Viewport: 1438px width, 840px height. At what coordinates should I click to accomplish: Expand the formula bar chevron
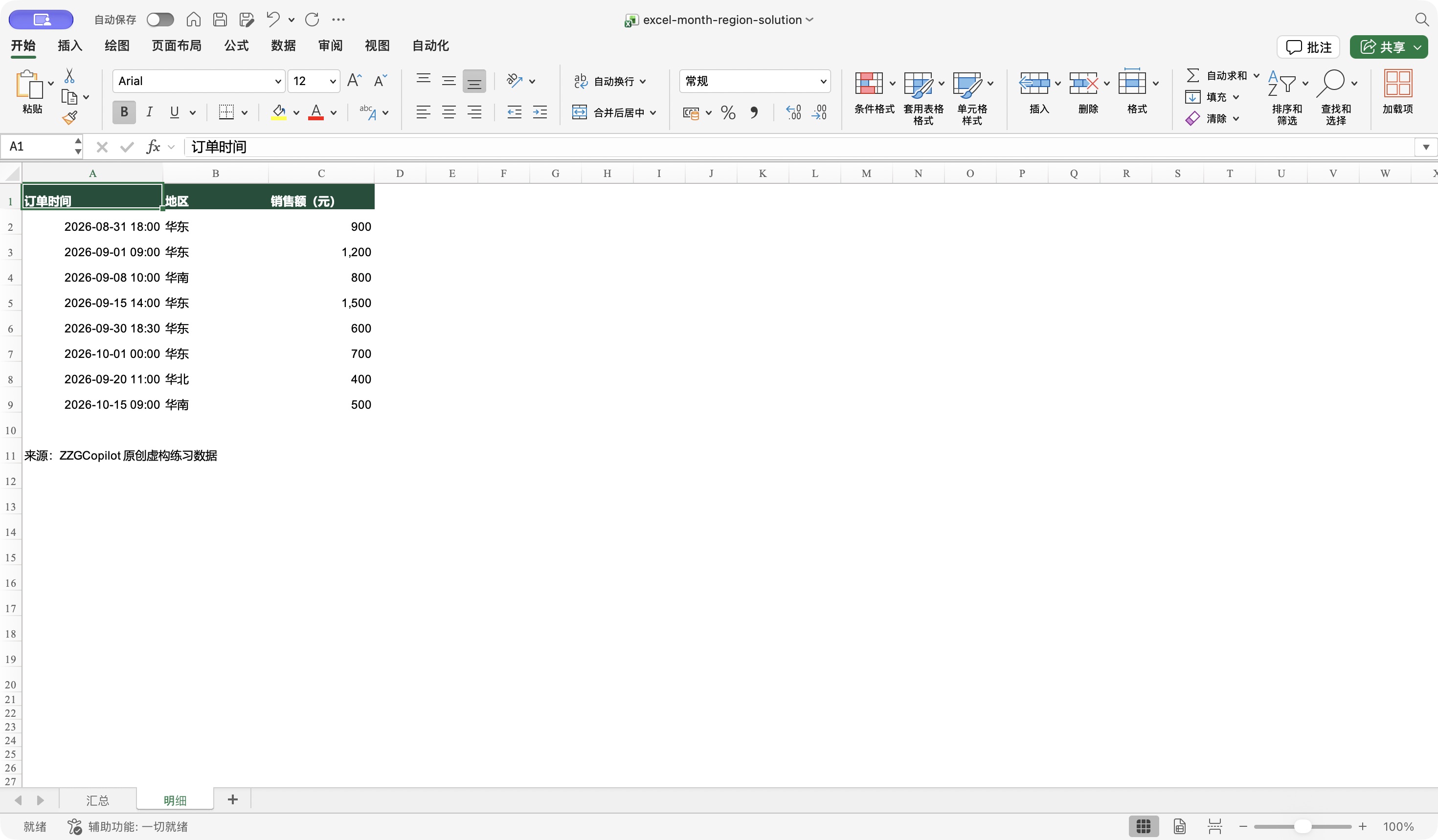pos(1425,147)
